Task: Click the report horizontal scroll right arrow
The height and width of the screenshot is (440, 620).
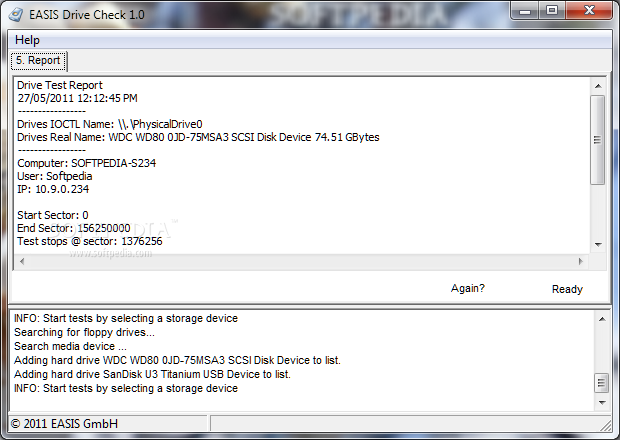Action: 580,261
